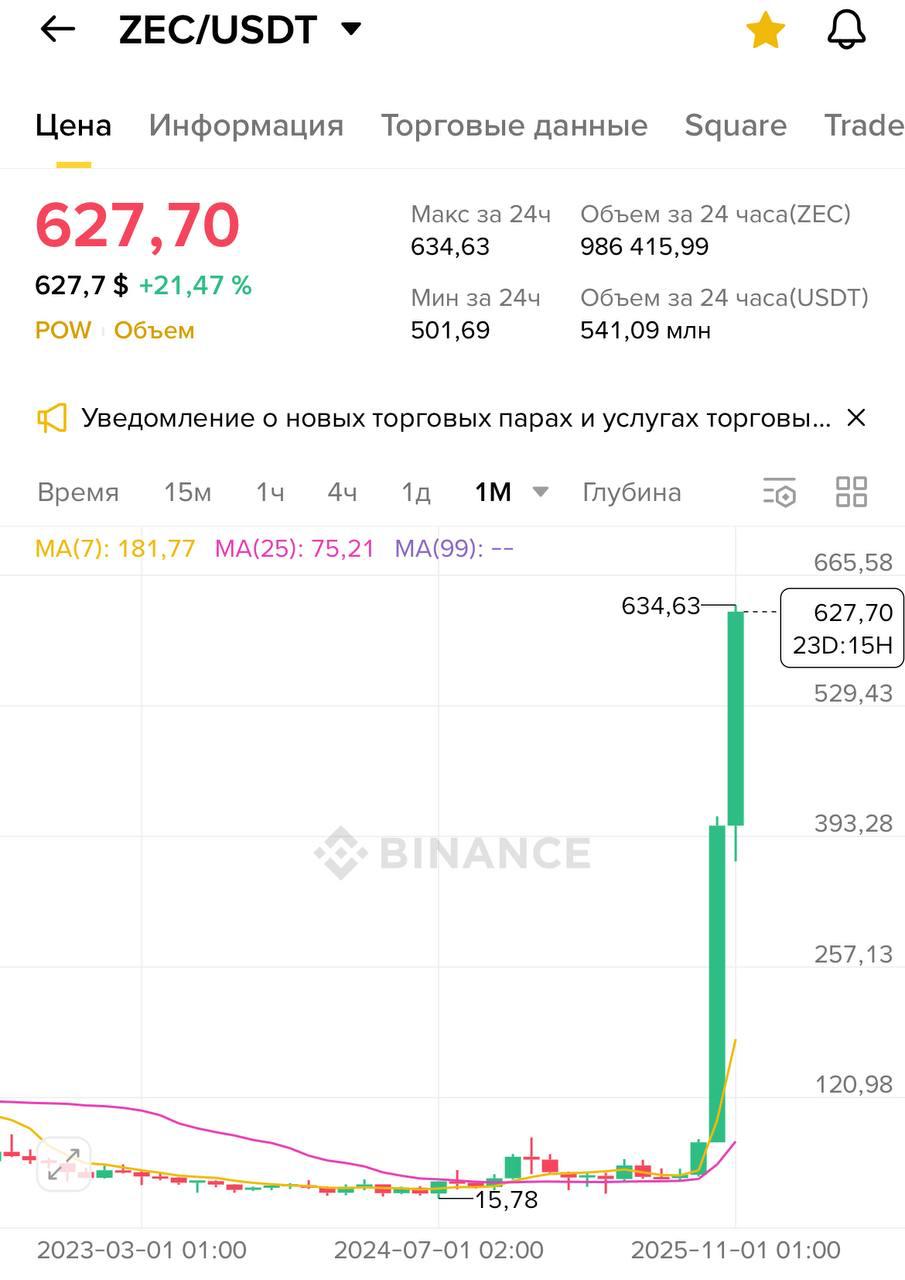Open price alert bell icon
905x1280 pixels.
coord(846,30)
